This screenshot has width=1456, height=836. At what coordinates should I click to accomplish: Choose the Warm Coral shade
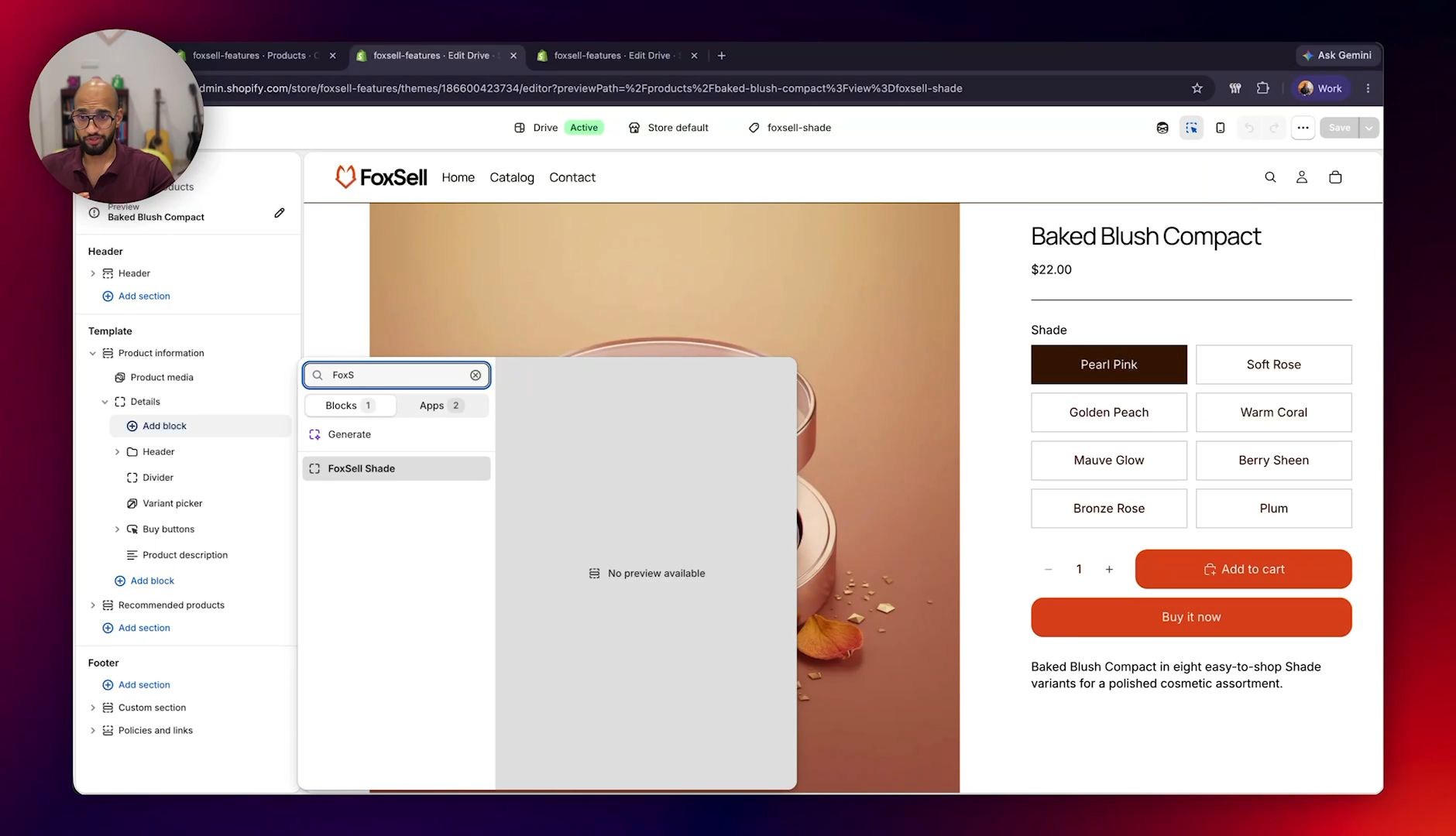coord(1274,413)
